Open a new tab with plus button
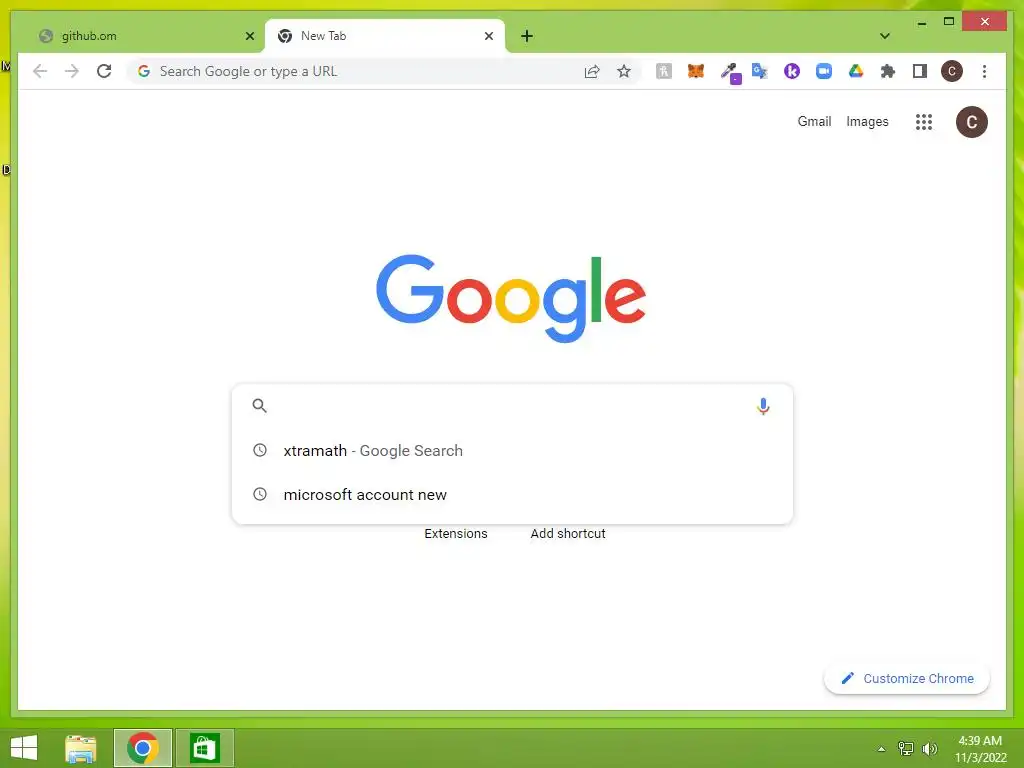The width and height of the screenshot is (1024, 768). pyautogui.click(x=527, y=36)
